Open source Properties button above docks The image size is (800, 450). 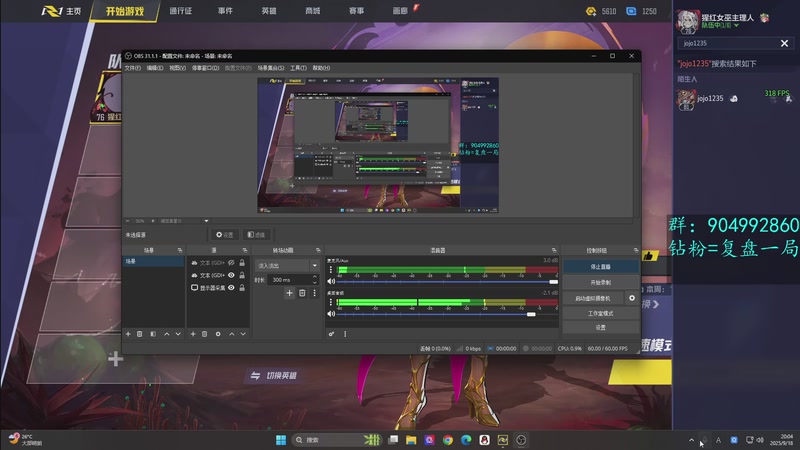tap(224, 235)
